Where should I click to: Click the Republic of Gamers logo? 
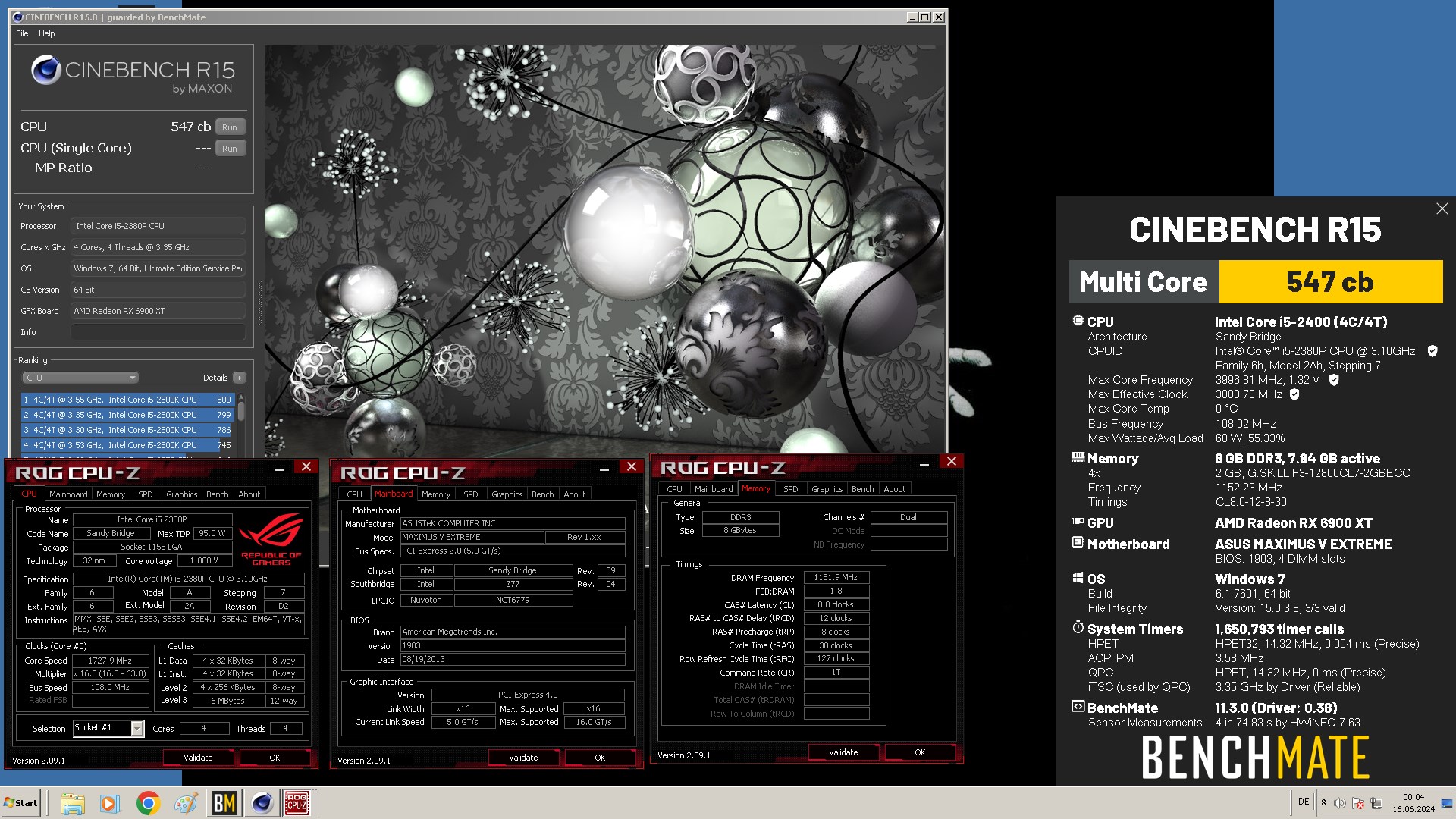pos(271,539)
